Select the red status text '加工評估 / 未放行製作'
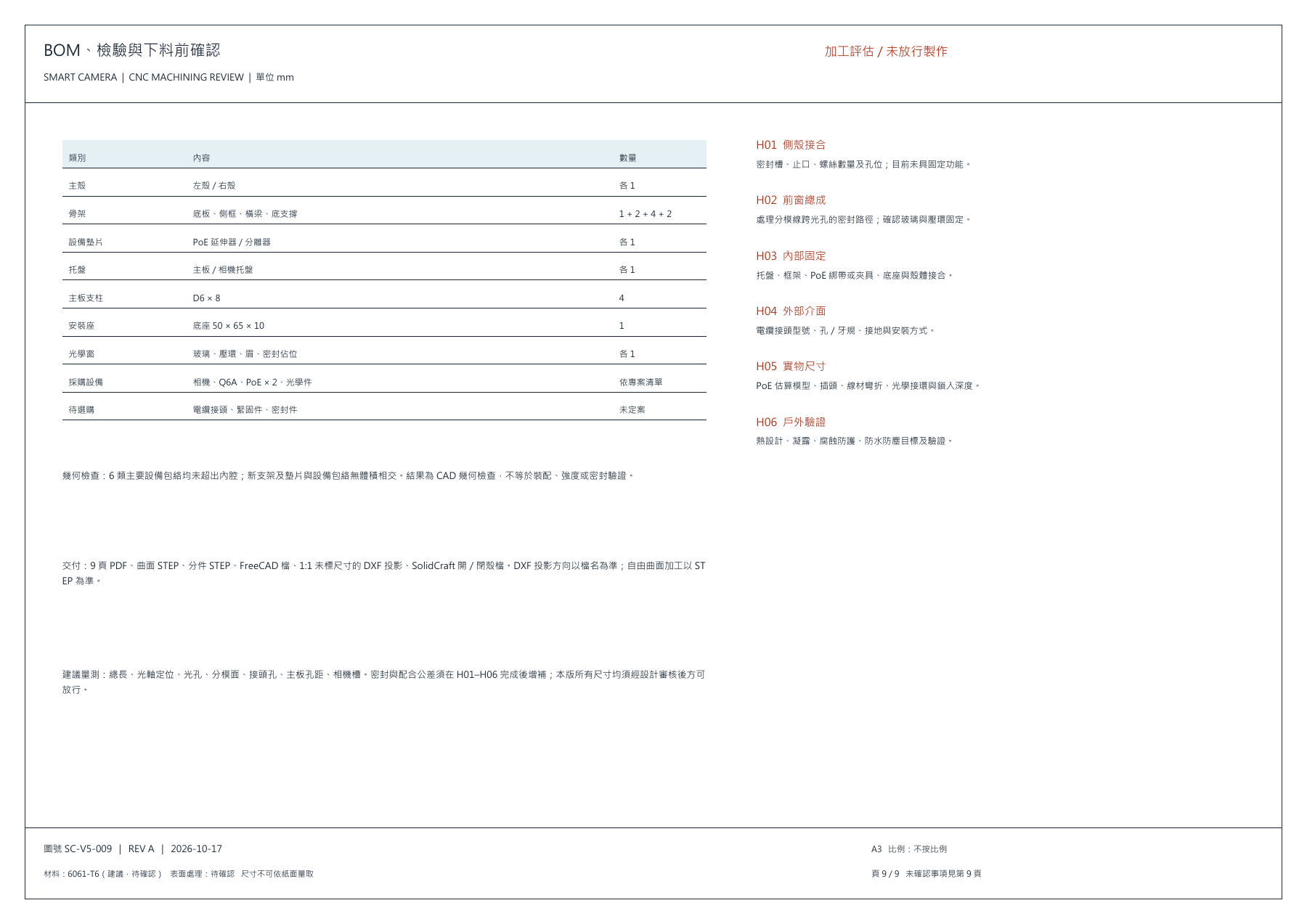The width and height of the screenshot is (1307, 924). 886,51
